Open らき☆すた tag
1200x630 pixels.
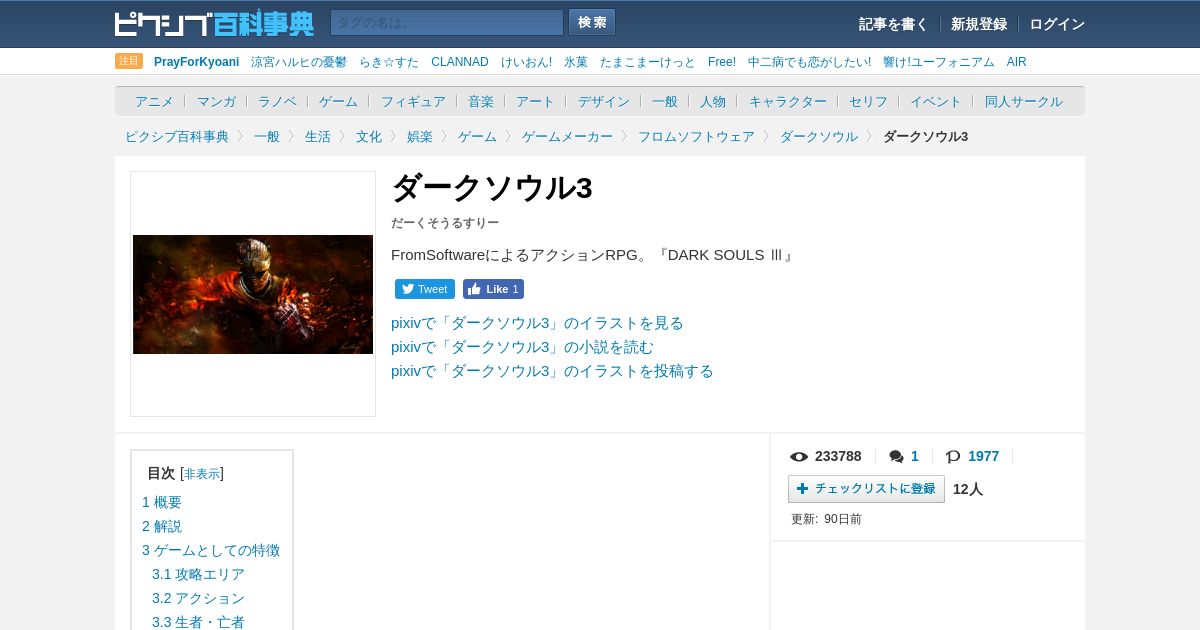[389, 62]
